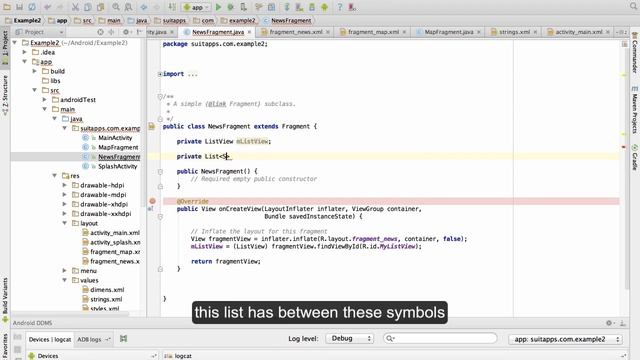Click the Undo arrow icon
The width and height of the screenshot is (640, 360).
point(48,7)
